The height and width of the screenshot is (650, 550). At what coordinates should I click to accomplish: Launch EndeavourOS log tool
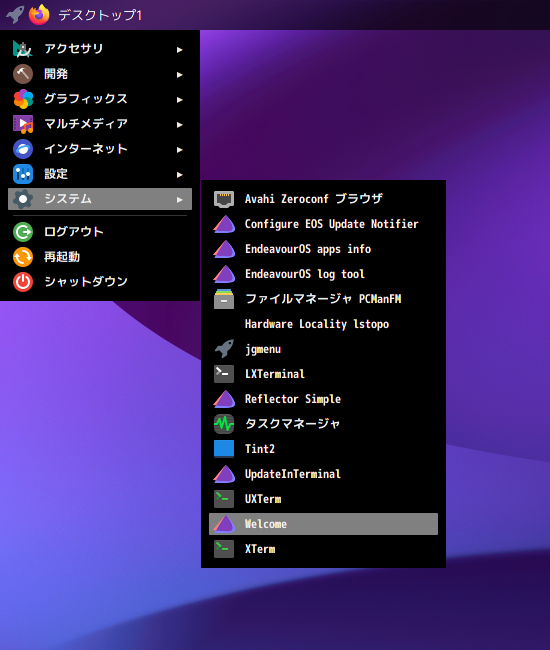coord(323,274)
